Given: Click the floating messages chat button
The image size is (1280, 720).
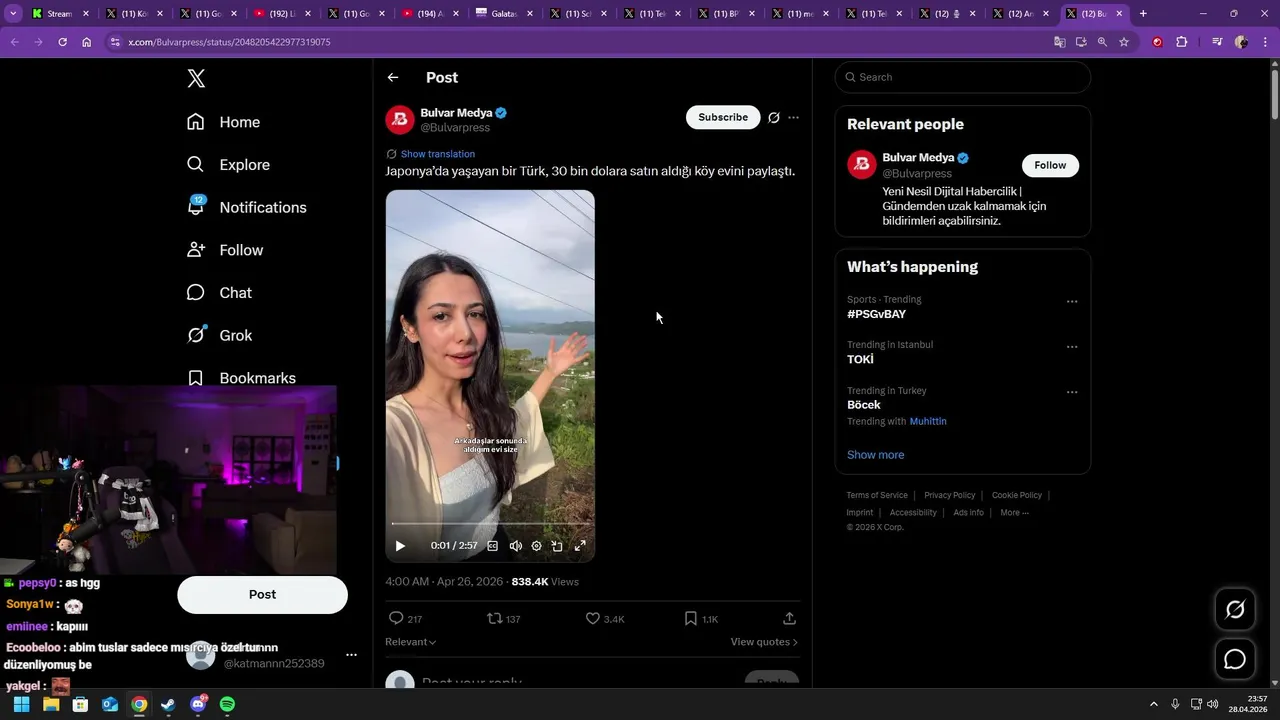Looking at the screenshot, I should point(1235,659).
